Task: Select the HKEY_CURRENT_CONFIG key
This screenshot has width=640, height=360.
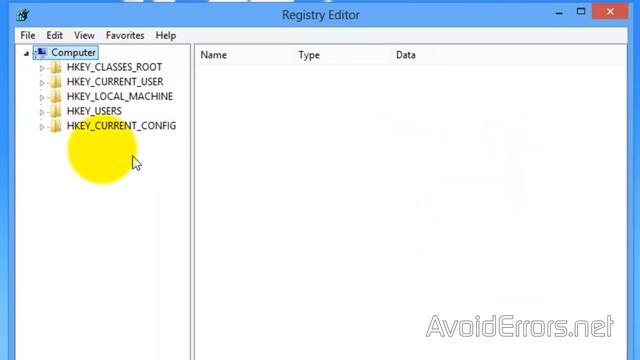Action: [x=122, y=126]
